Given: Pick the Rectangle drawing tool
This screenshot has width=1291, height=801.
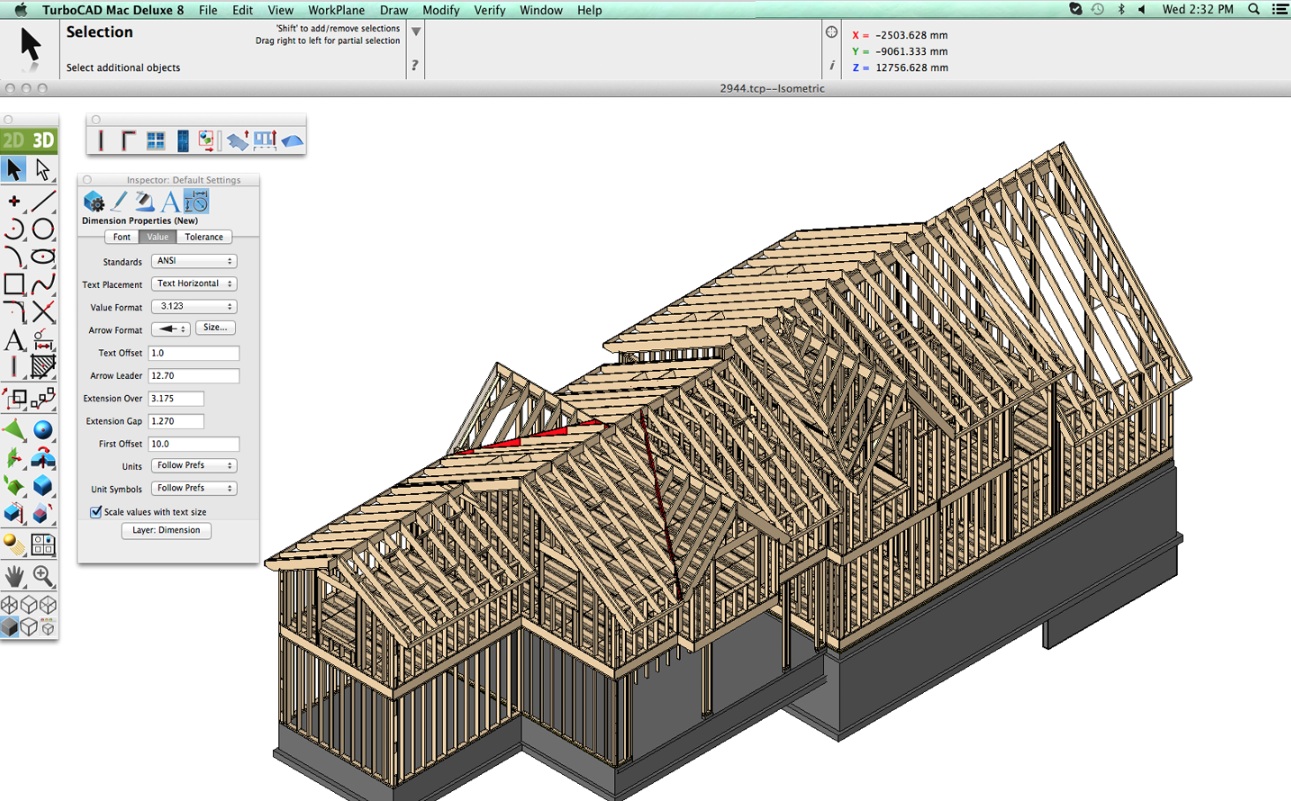Looking at the screenshot, I should coord(14,285).
